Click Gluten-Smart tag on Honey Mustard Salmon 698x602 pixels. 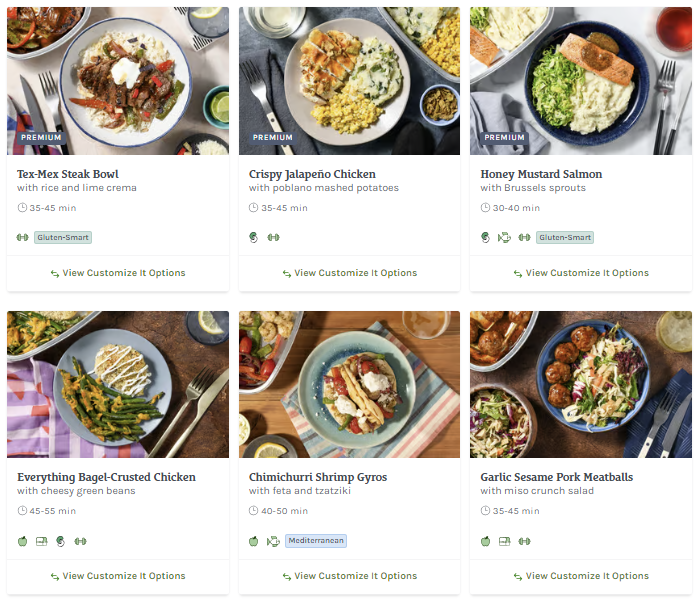[x=565, y=238]
